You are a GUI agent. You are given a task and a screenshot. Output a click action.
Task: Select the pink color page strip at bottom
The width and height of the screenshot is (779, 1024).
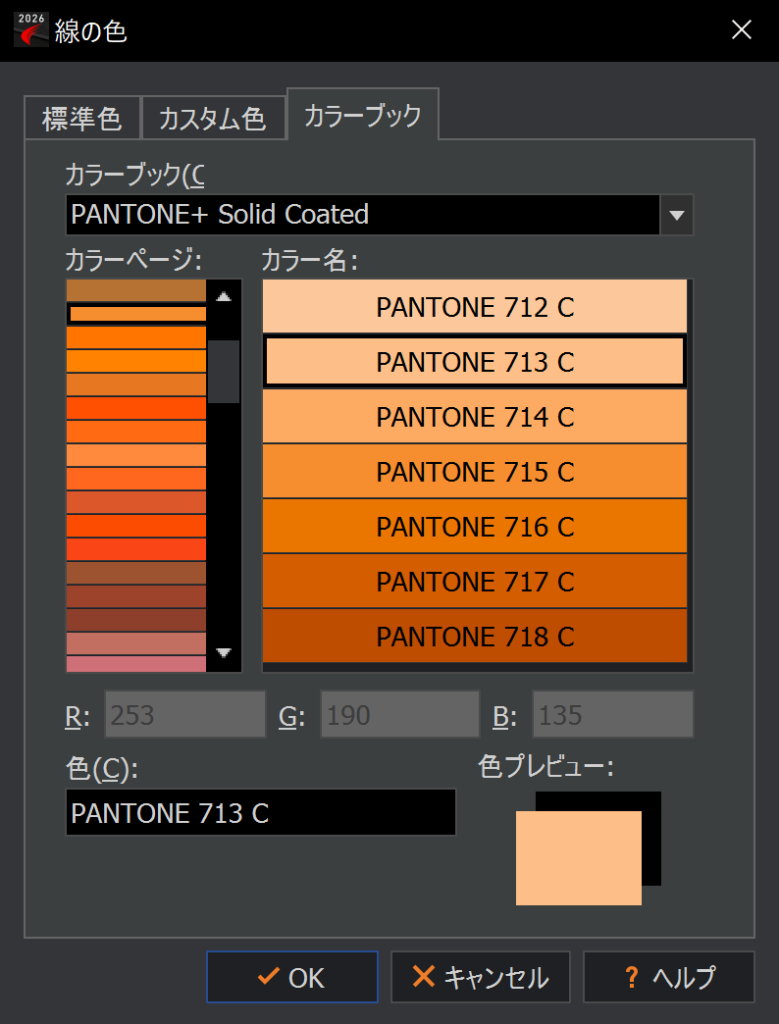tap(136, 664)
